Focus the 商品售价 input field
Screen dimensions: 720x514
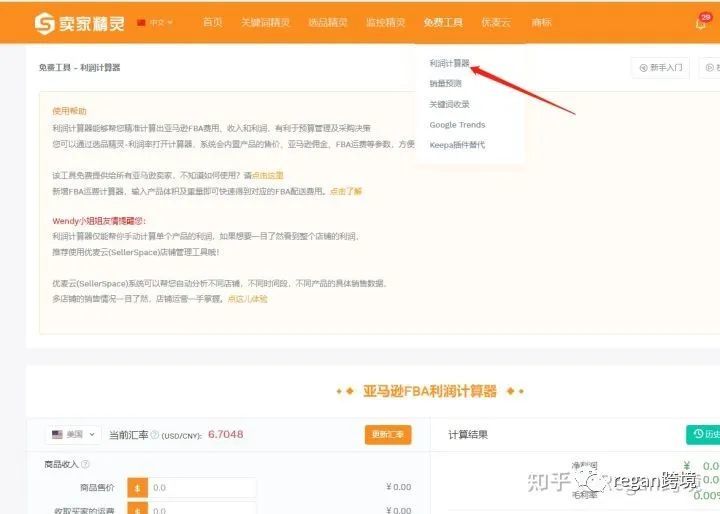tap(202, 487)
